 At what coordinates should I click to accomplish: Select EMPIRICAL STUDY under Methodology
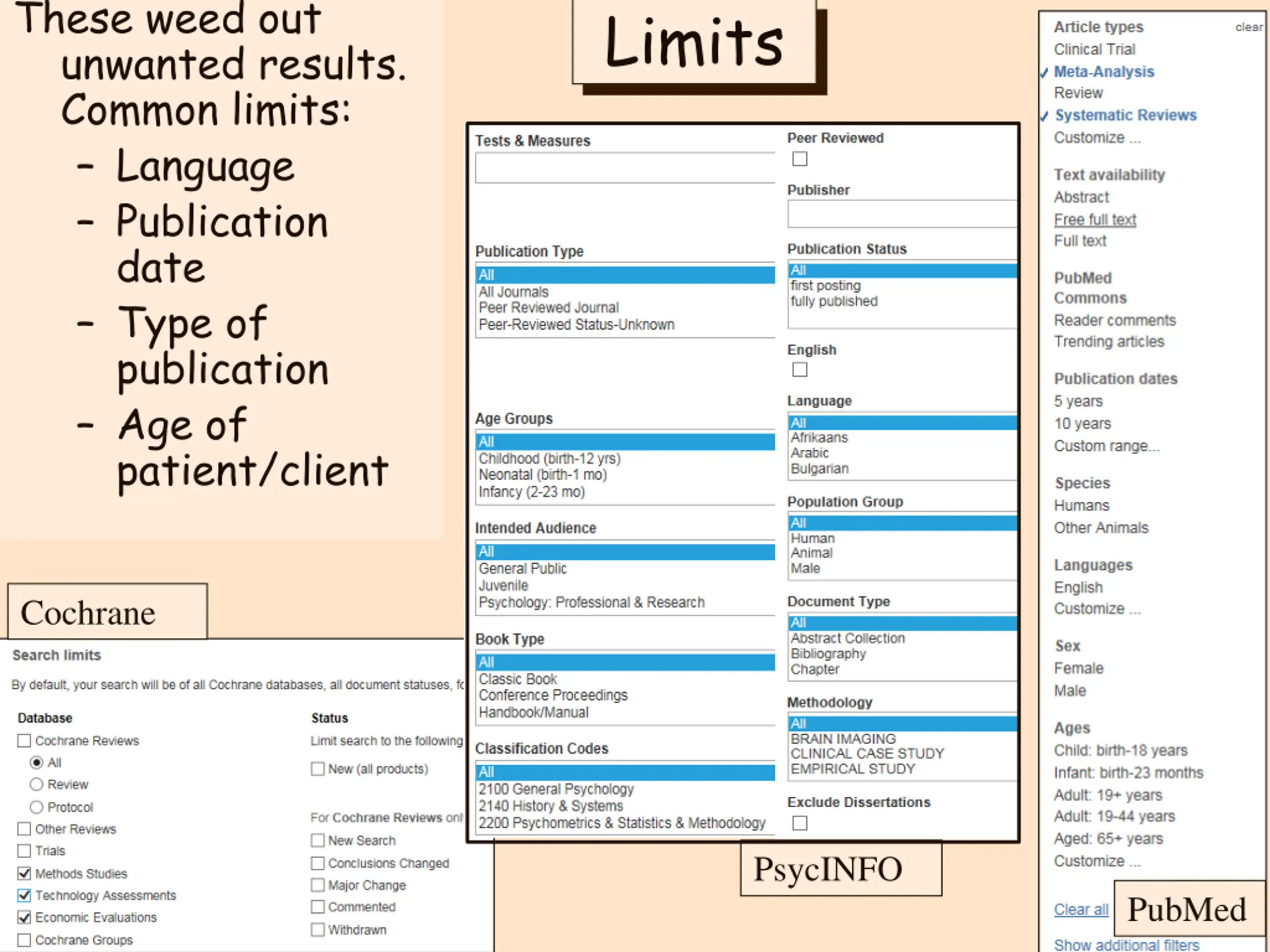[x=853, y=769]
